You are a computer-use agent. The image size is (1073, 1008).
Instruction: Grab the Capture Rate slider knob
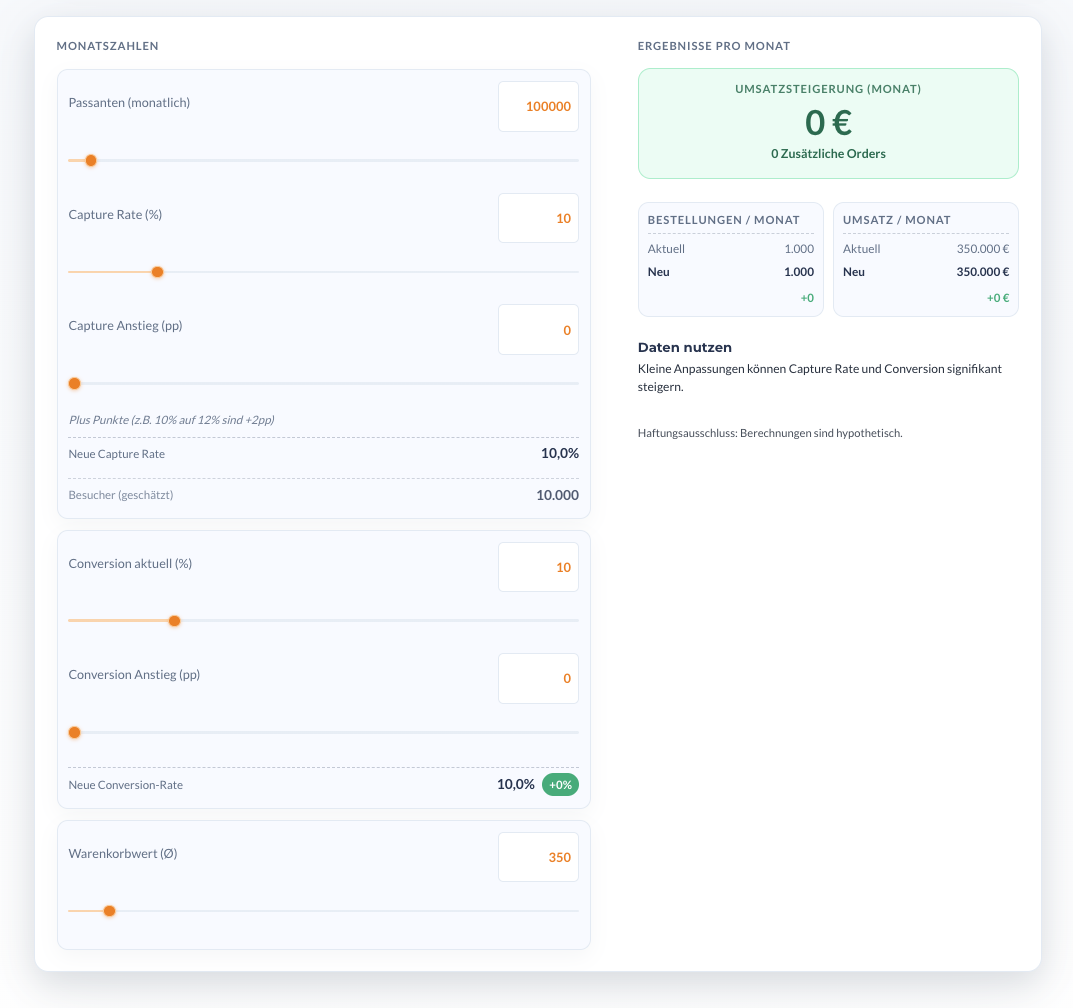tap(157, 272)
